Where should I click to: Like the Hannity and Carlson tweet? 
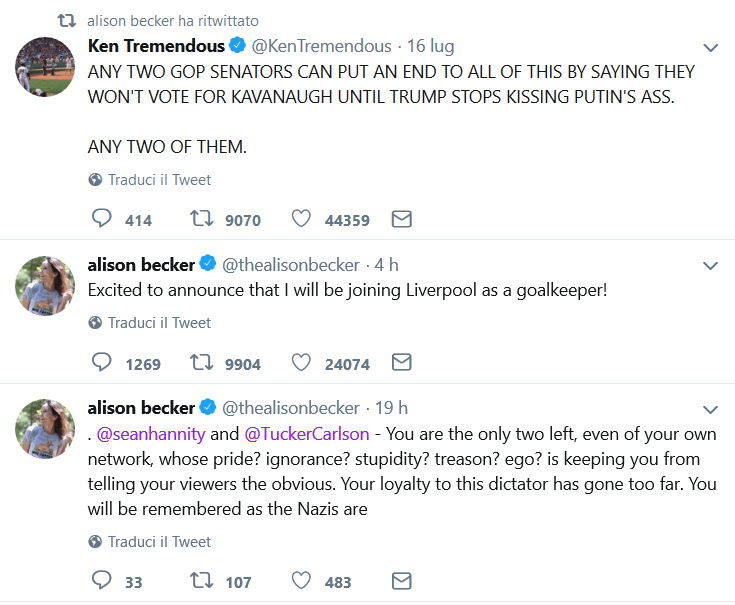[301, 581]
